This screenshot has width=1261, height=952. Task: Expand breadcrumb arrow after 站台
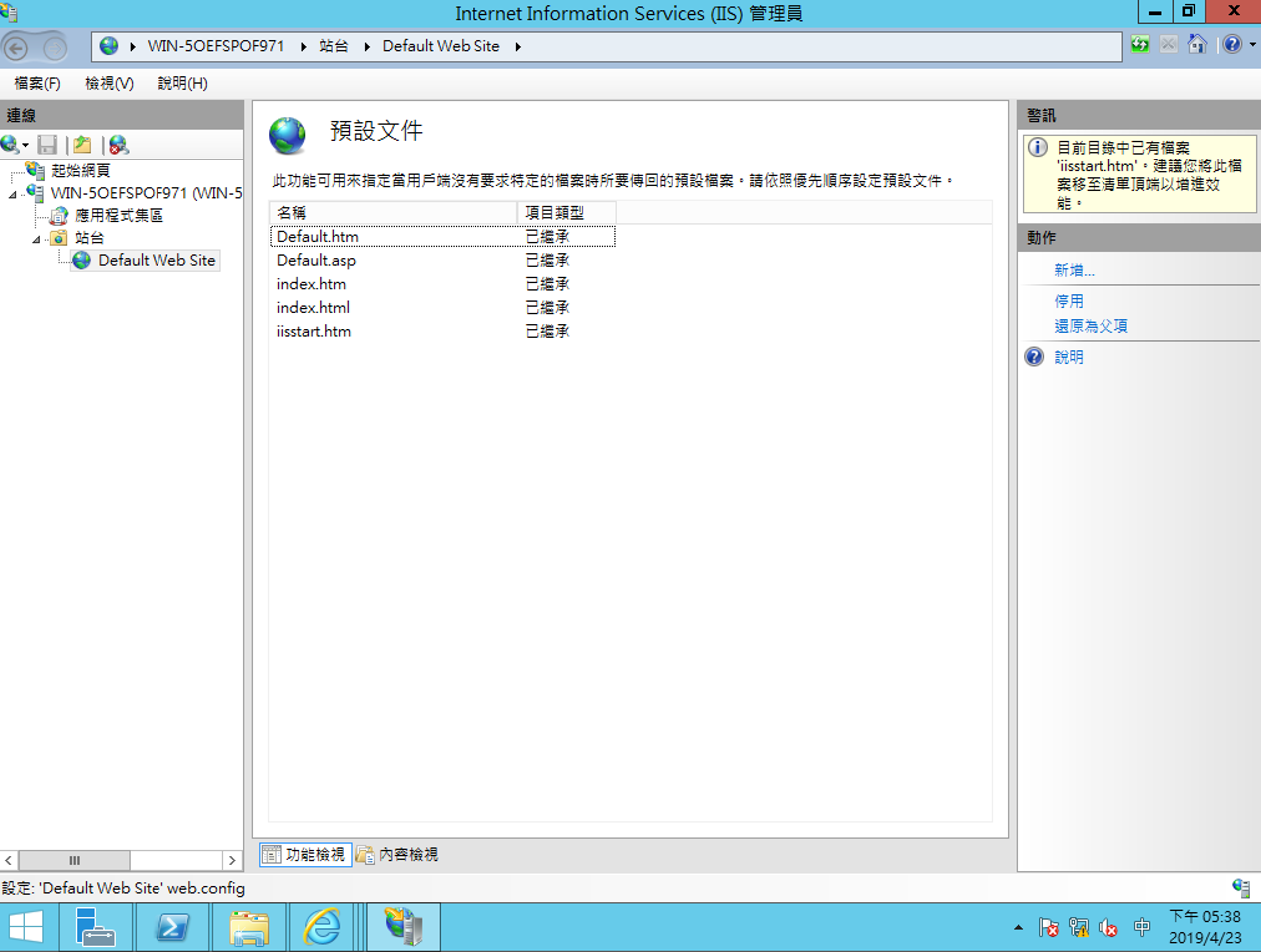pos(367,46)
